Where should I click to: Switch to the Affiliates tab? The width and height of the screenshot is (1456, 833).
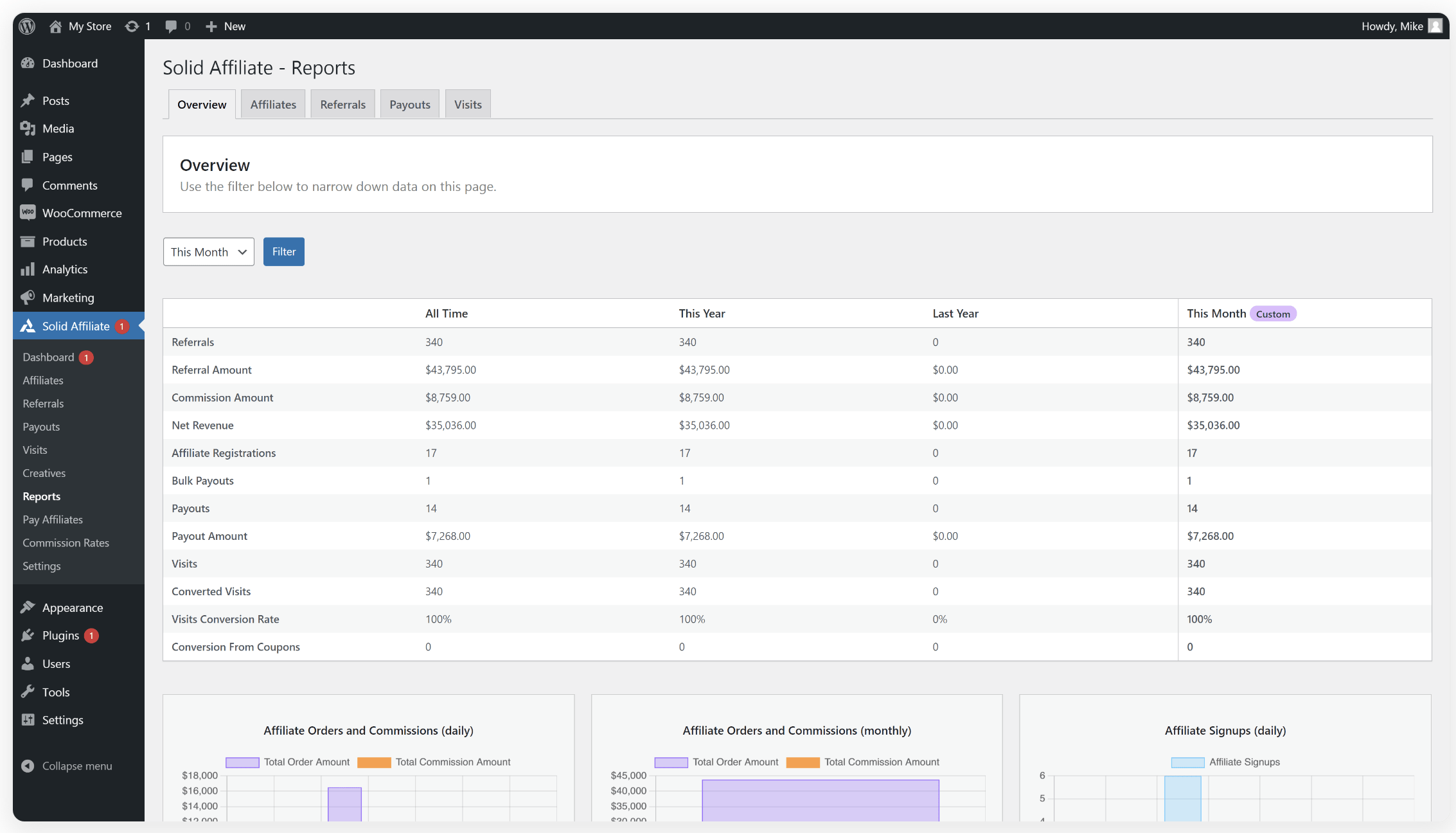coord(272,103)
